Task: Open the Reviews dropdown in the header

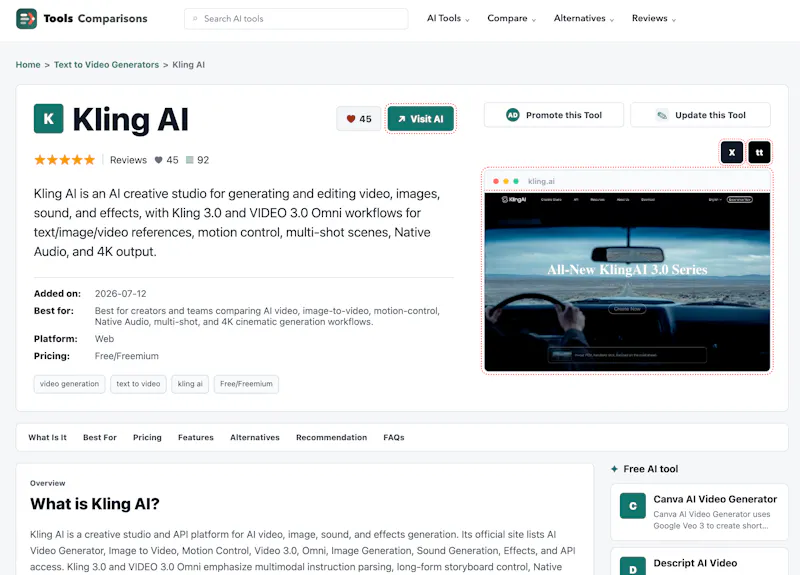Action: click(654, 18)
